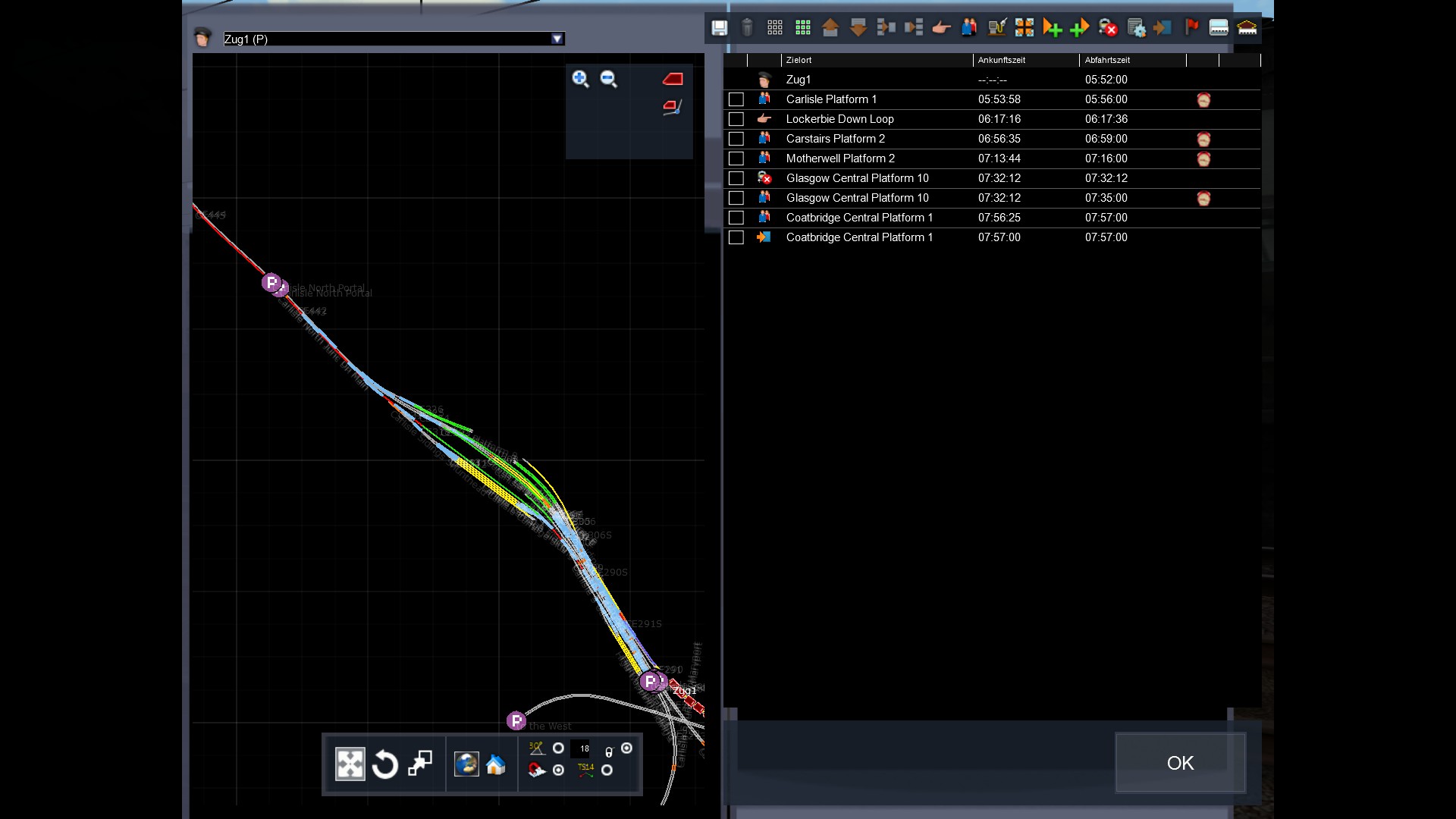Tick checkbox for Lockerbie Down Loop
This screenshot has width=1456, height=819.
(736, 119)
